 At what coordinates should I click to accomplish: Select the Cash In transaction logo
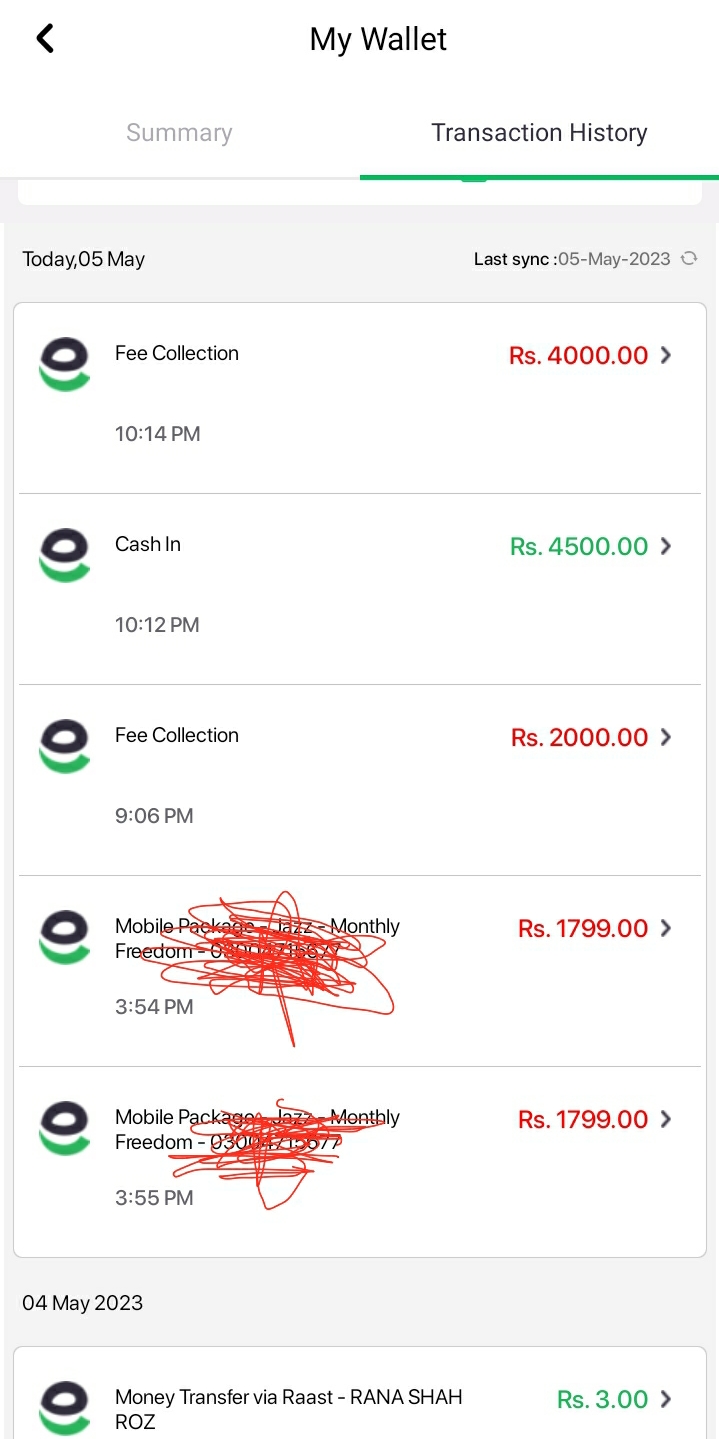[x=64, y=555]
